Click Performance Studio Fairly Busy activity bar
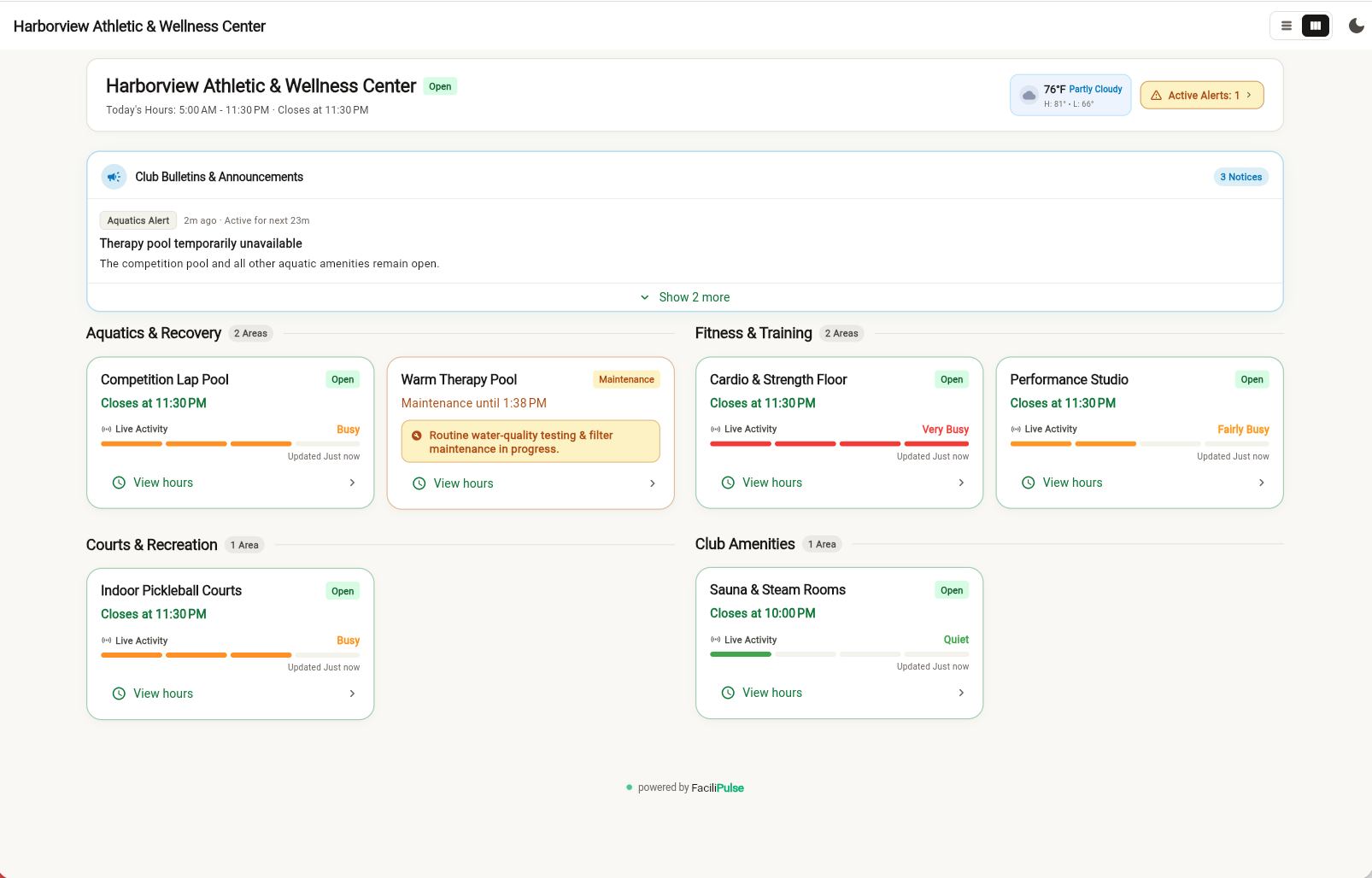This screenshot has height=878, width=1372. click(x=1140, y=444)
